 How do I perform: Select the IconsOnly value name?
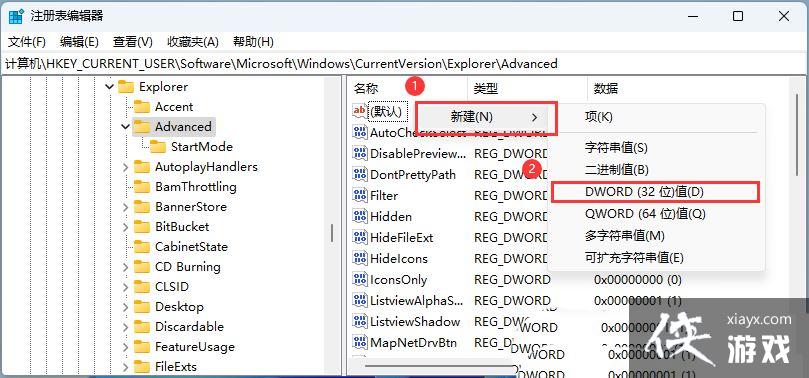point(398,280)
